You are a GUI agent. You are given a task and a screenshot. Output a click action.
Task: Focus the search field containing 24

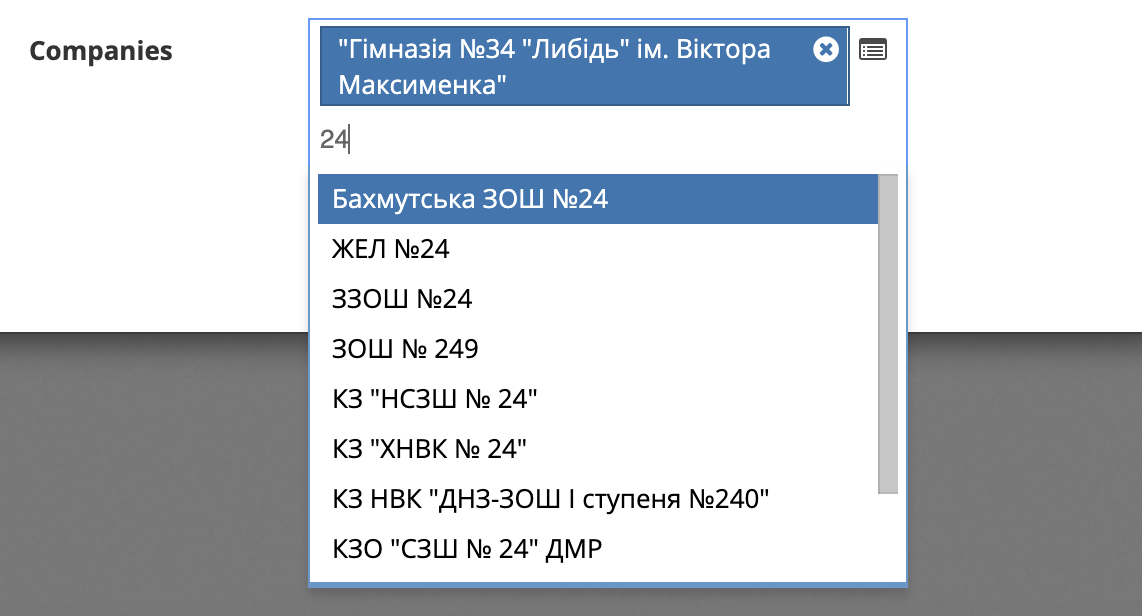click(x=600, y=140)
